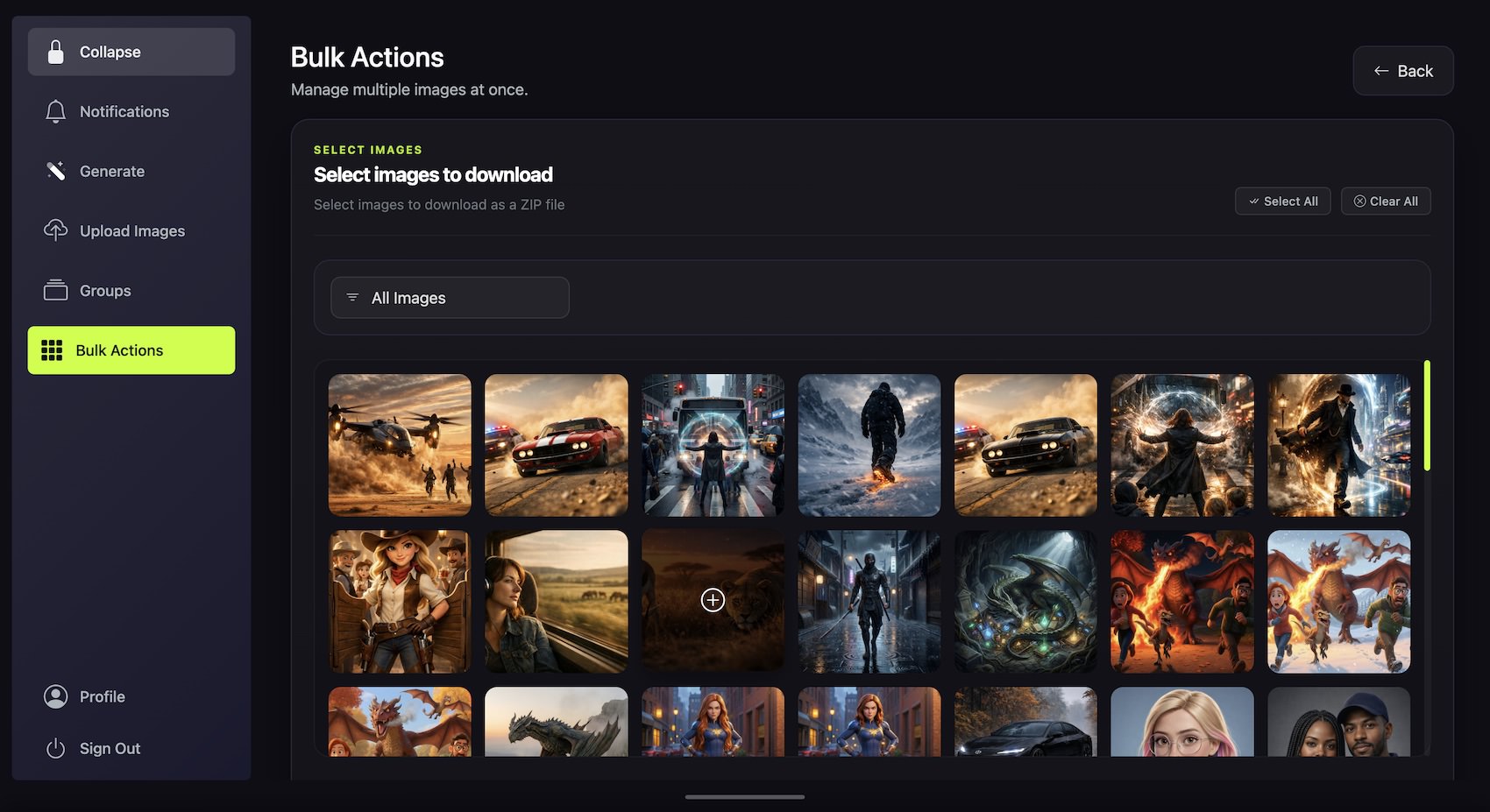Click the glowing dragon treasure image
1490x812 pixels.
(1025, 601)
